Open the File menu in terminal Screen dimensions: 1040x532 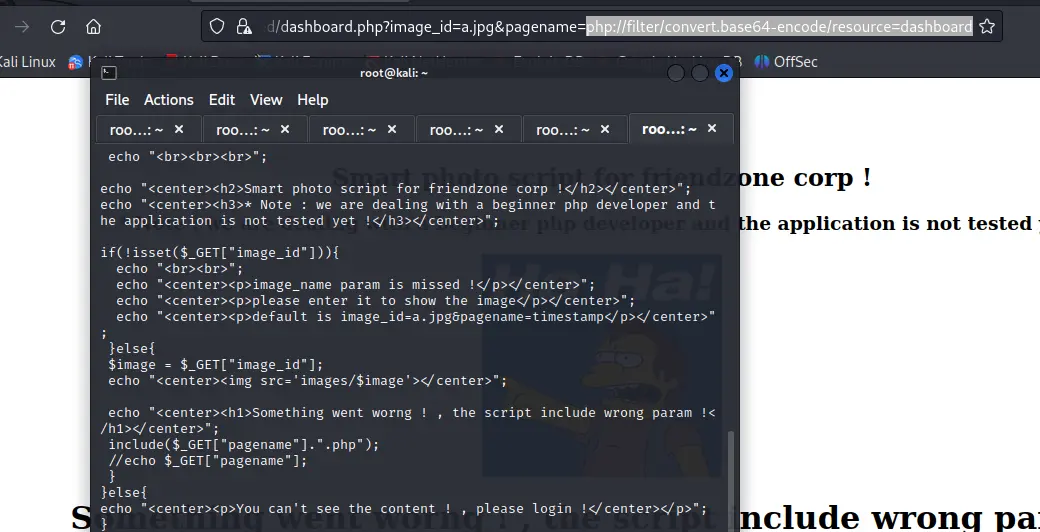(x=117, y=100)
